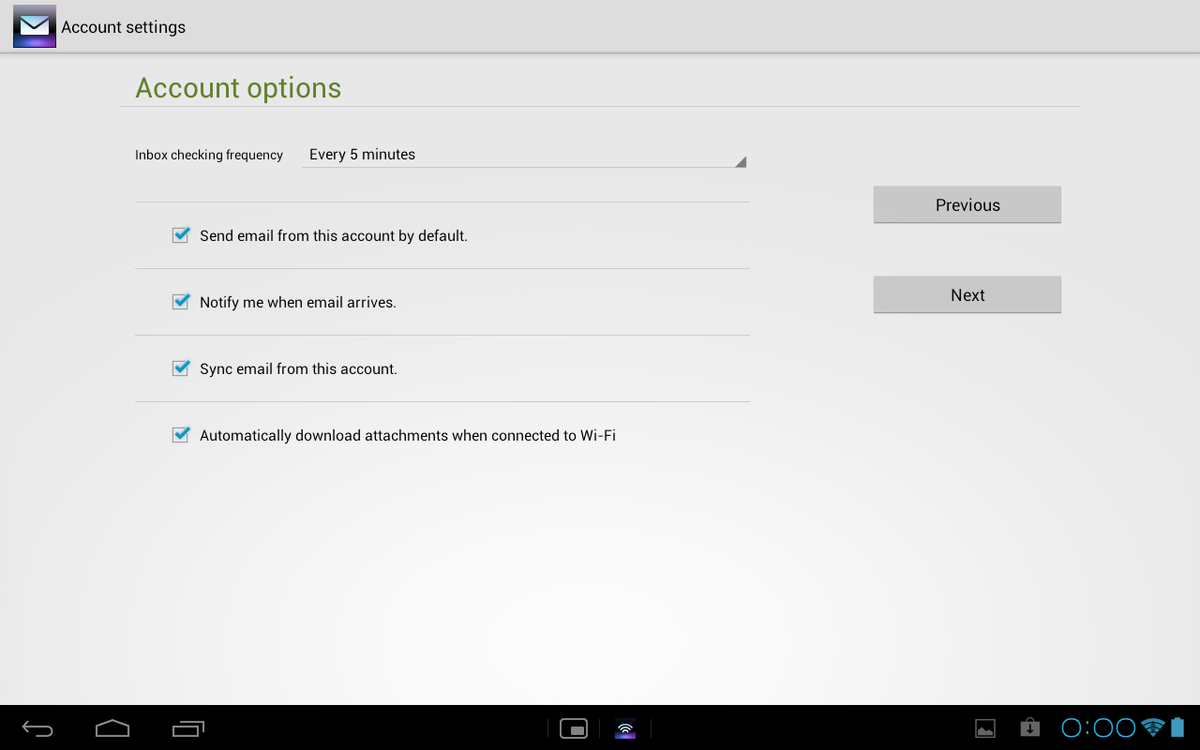
Task: Click the dropdown arrow beside Every 5 minutes
Action: pyautogui.click(x=739, y=162)
